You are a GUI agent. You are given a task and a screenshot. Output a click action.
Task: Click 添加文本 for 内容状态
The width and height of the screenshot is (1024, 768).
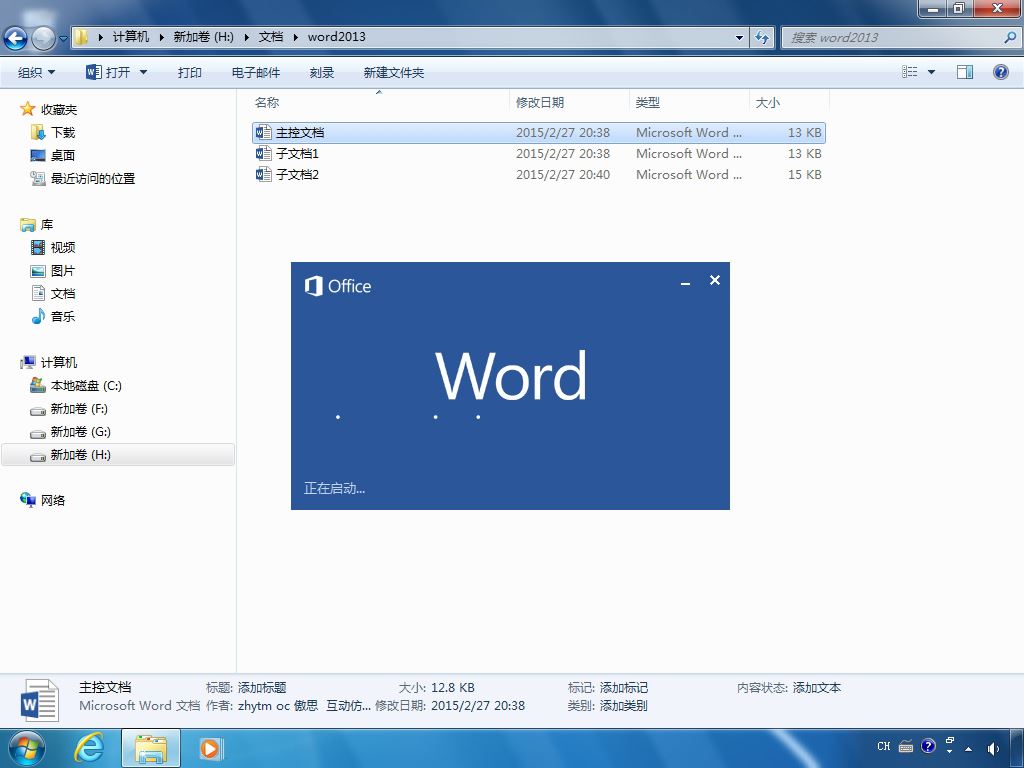[x=817, y=688]
